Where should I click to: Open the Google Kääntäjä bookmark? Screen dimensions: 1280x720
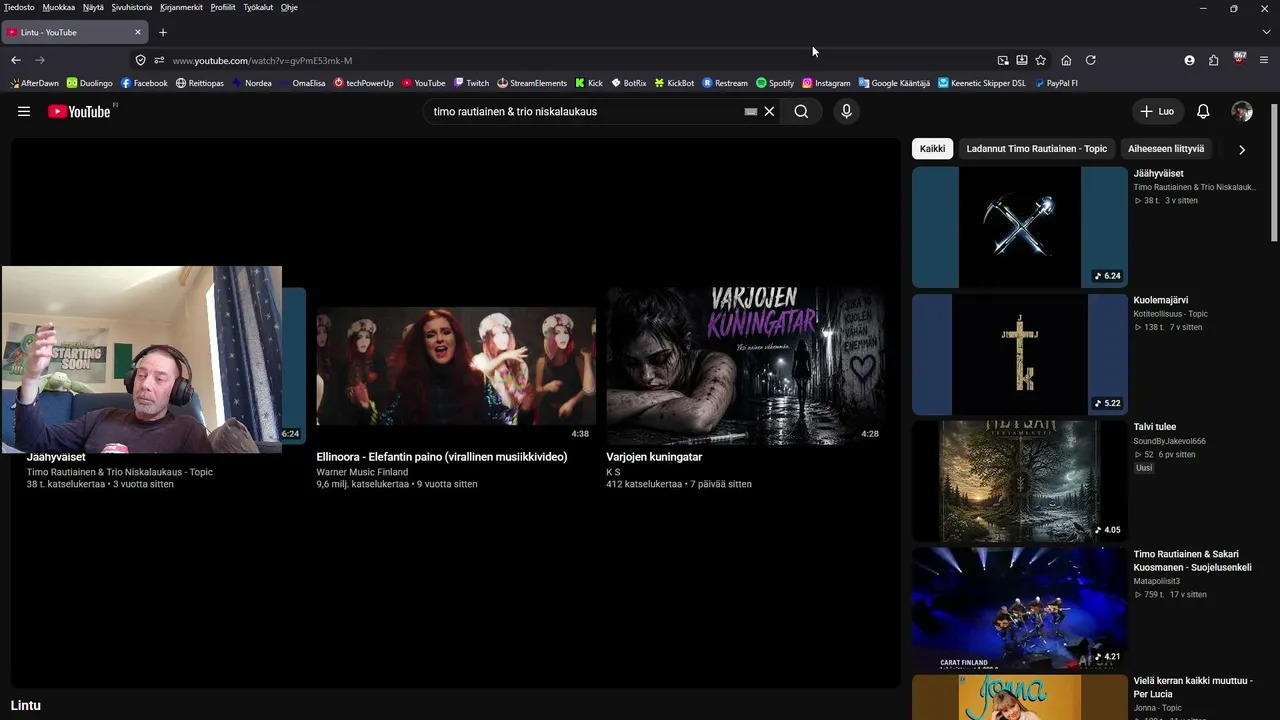coord(894,83)
